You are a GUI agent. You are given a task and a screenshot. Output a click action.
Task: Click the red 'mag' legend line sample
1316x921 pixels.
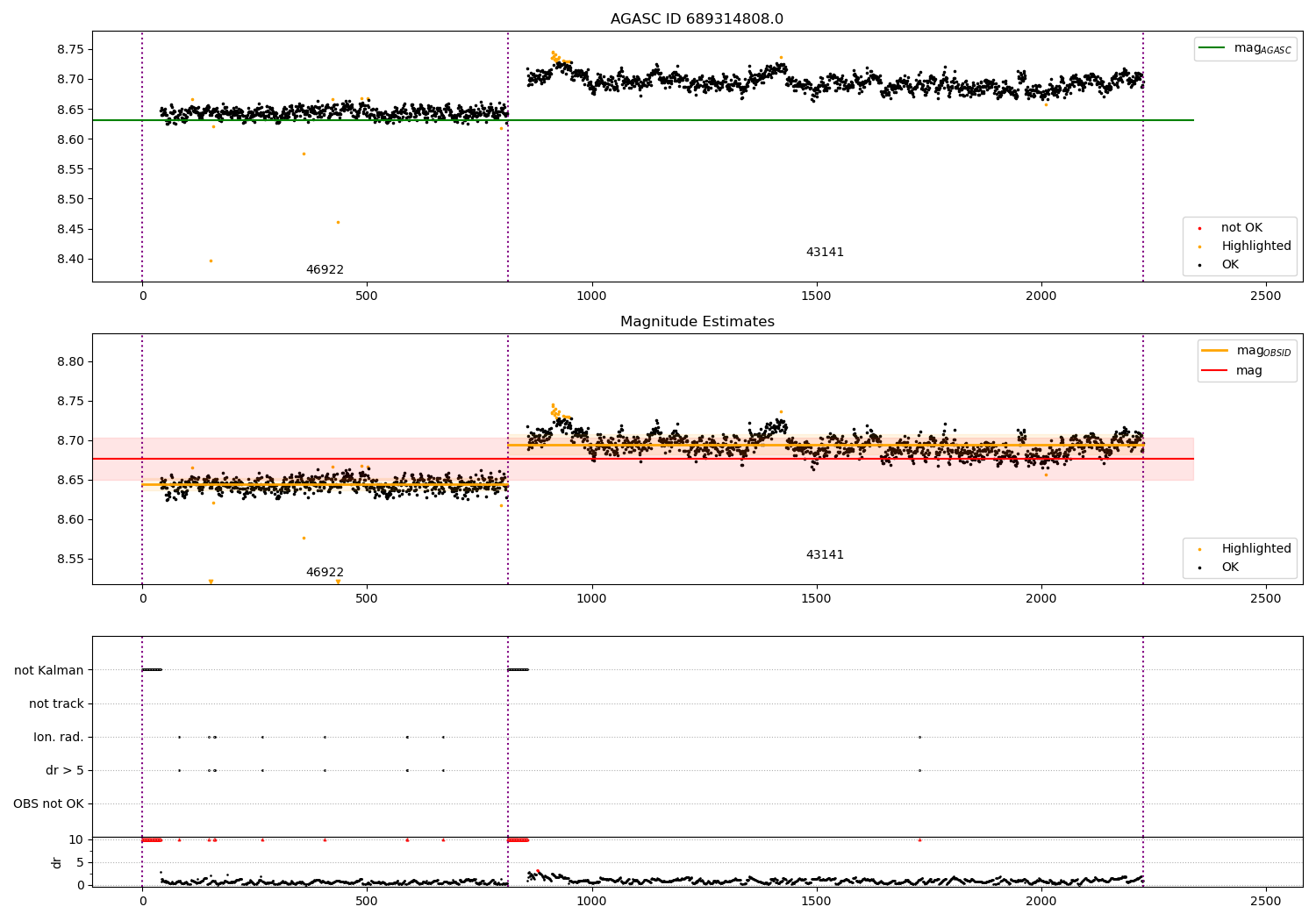pos(1214,370)
